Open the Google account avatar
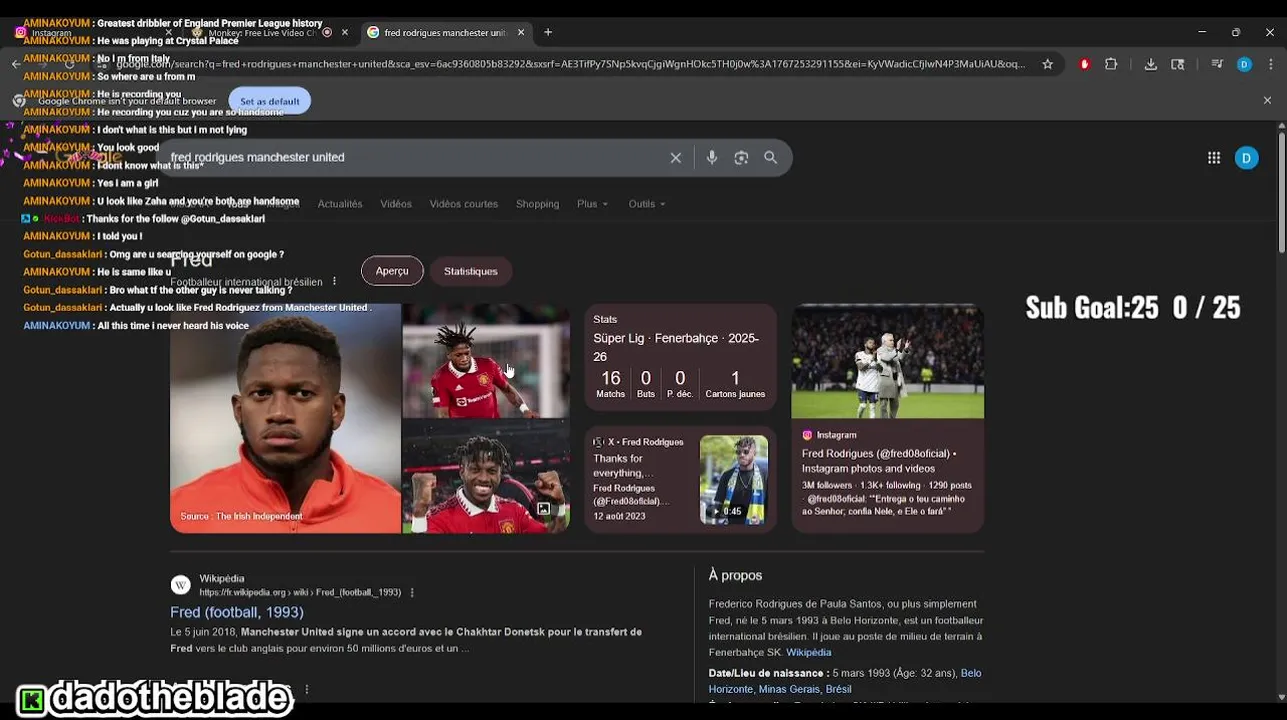 click(x=1246, y=158)
